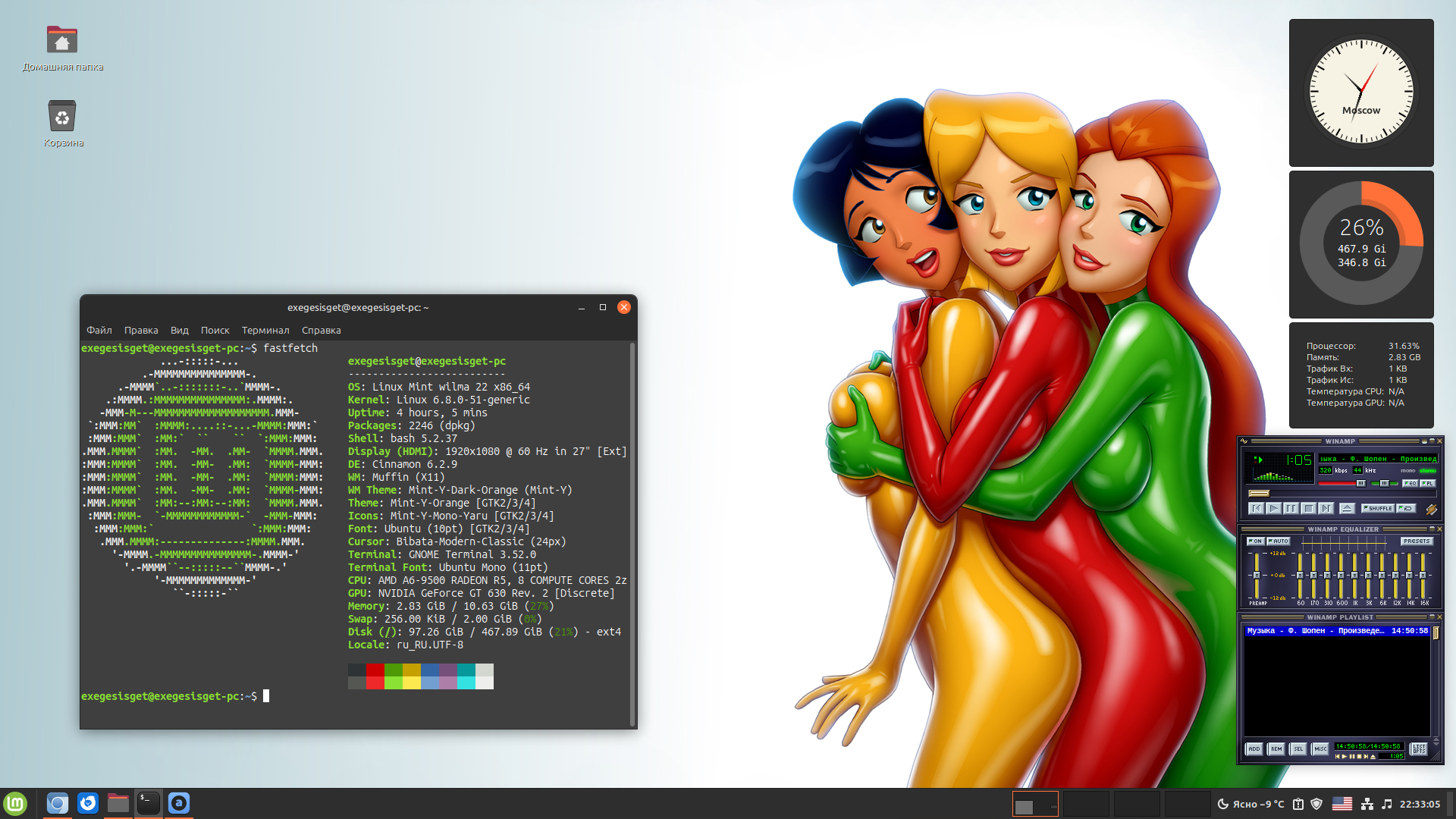
Task: Toggle Shuffle in Winamp
Action: click(1378, 508)
